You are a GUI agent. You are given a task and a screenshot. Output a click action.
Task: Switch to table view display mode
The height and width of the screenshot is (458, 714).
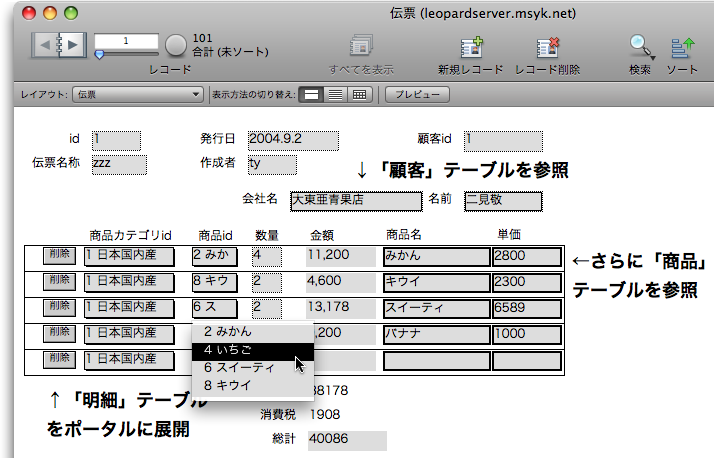tap(360, 94)
